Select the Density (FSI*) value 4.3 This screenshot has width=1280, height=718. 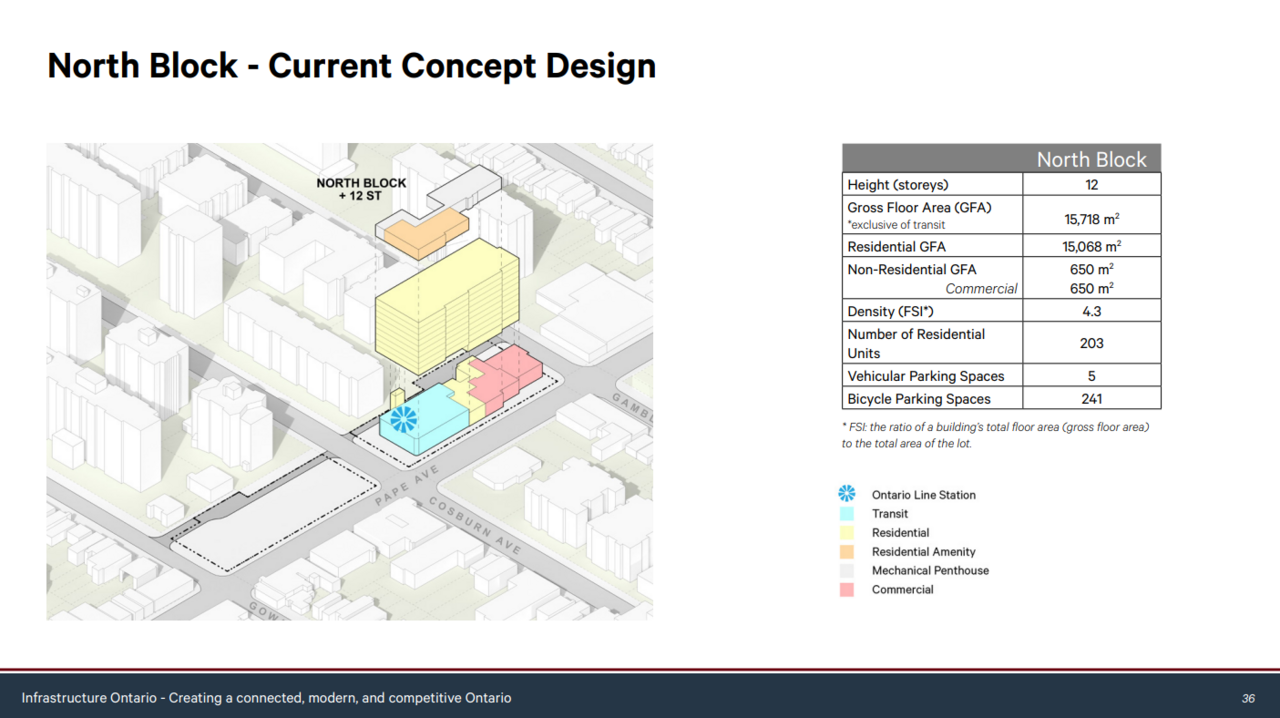coord(1091,311)
